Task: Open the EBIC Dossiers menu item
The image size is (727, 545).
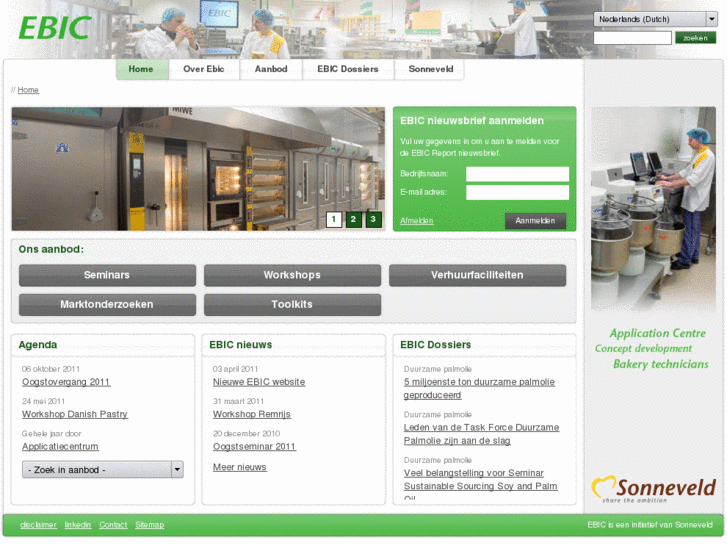Action: point(348,69)
